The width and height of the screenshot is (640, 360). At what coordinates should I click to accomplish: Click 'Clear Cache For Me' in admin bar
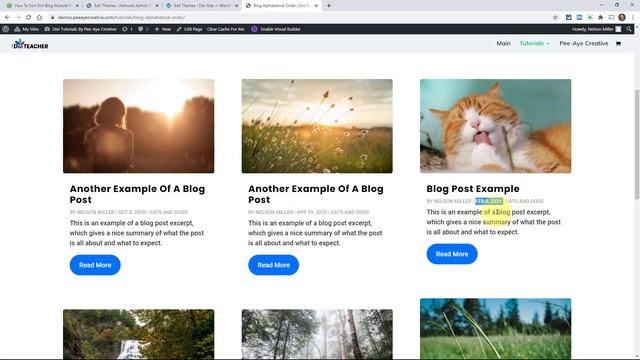click(226, 29)
